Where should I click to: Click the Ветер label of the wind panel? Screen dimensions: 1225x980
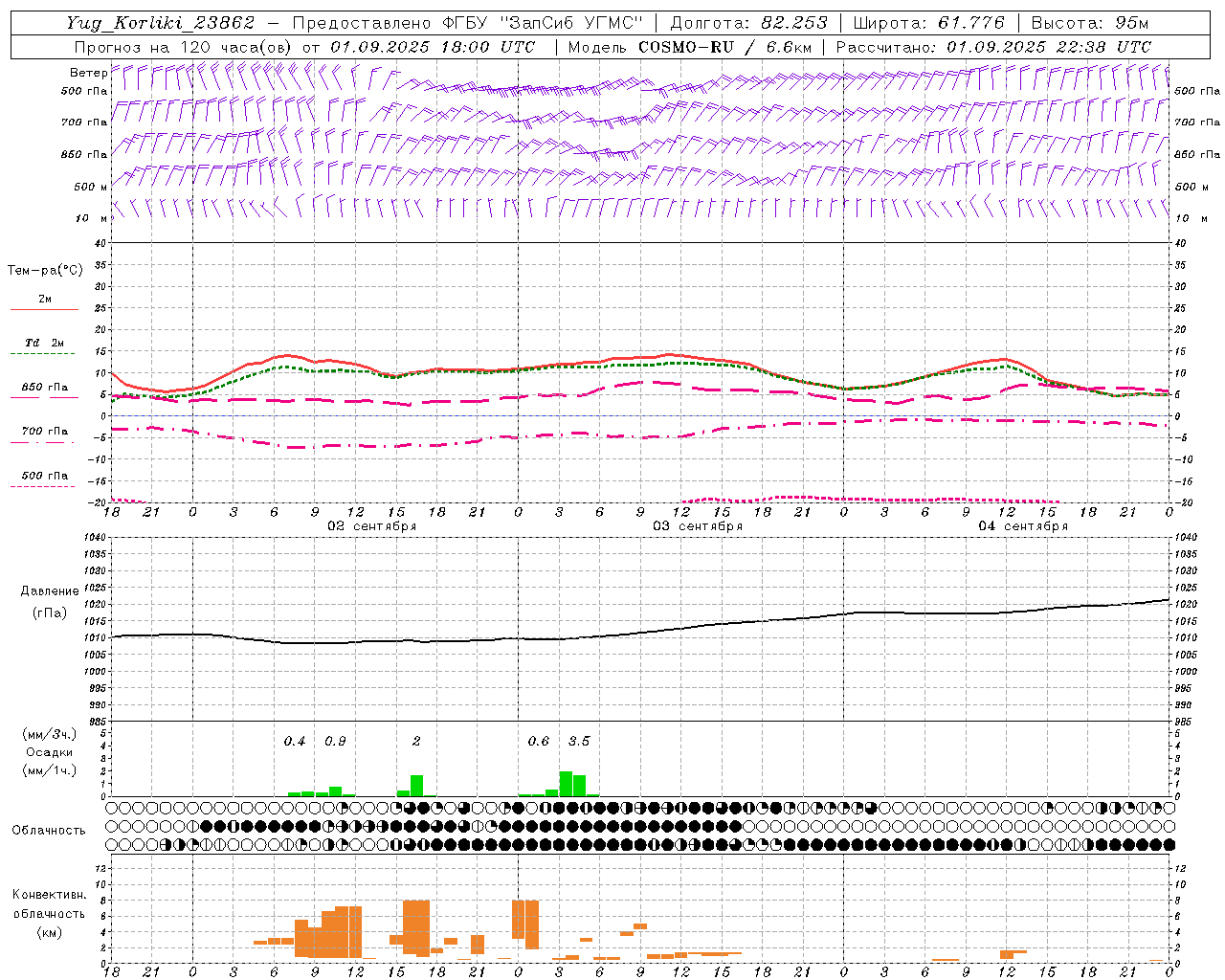(88, 73)
